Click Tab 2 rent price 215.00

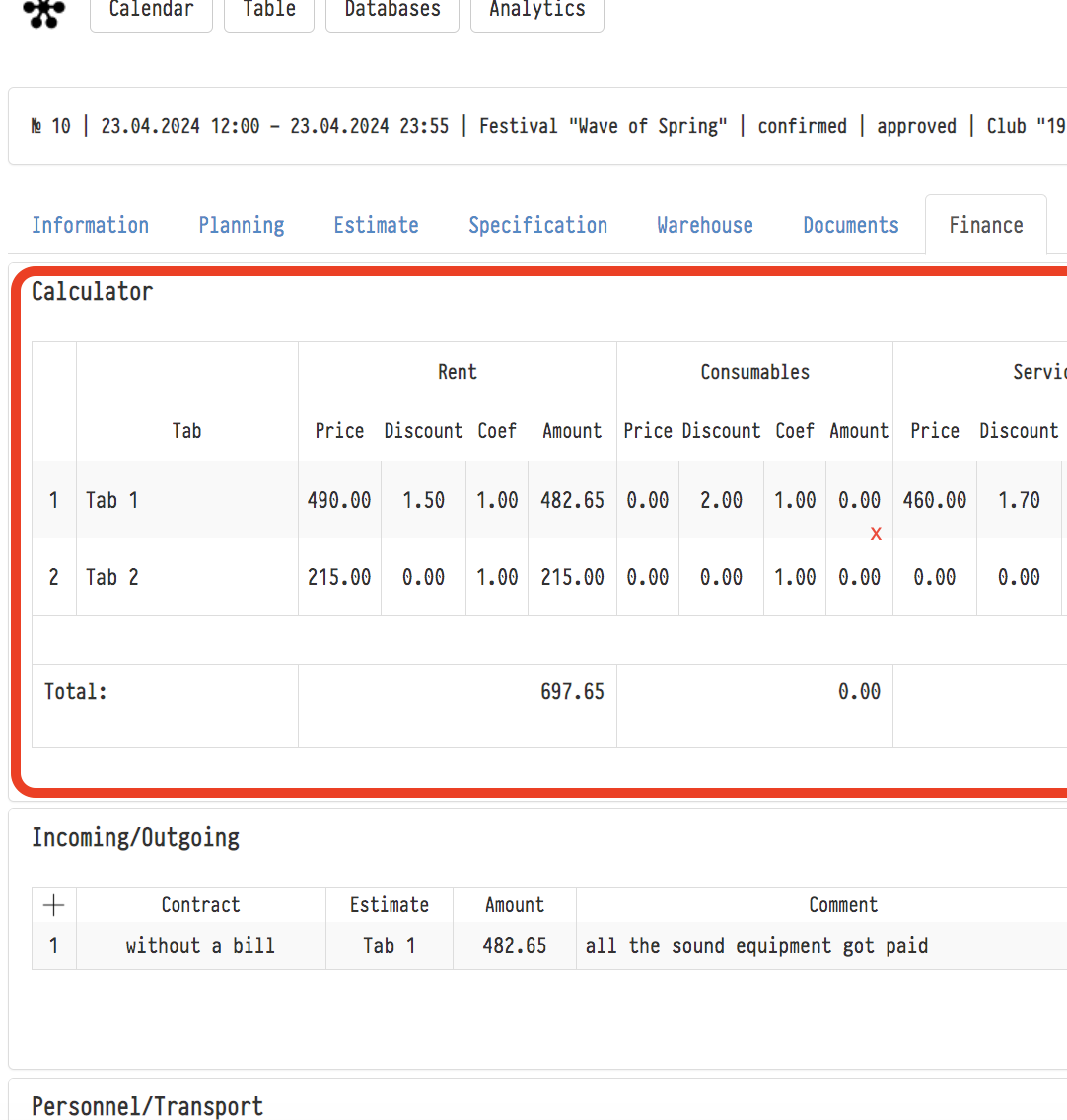[339, 577]
